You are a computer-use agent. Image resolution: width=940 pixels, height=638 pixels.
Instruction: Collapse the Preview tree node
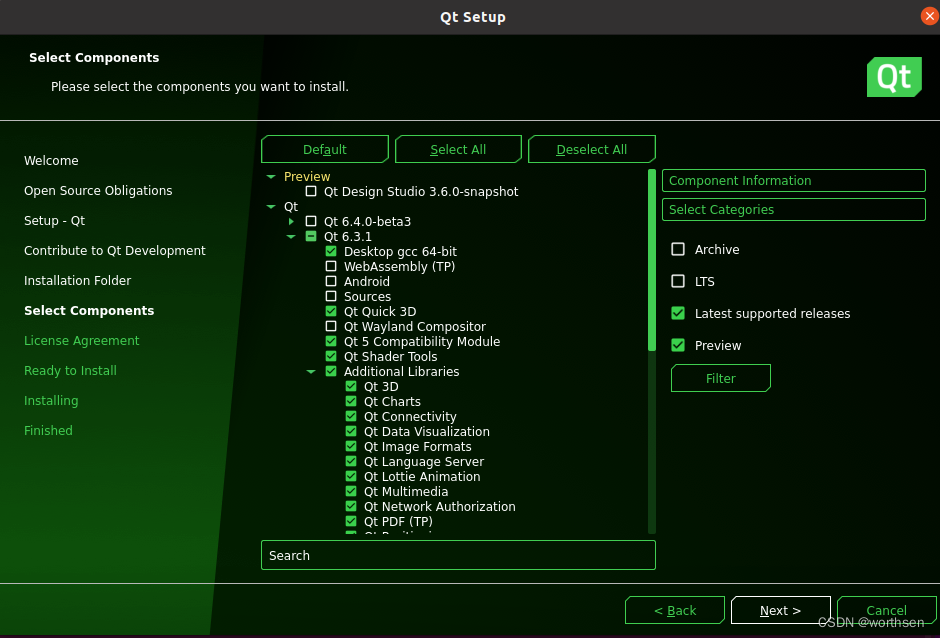pyautogui.click(x=271, y=177)
